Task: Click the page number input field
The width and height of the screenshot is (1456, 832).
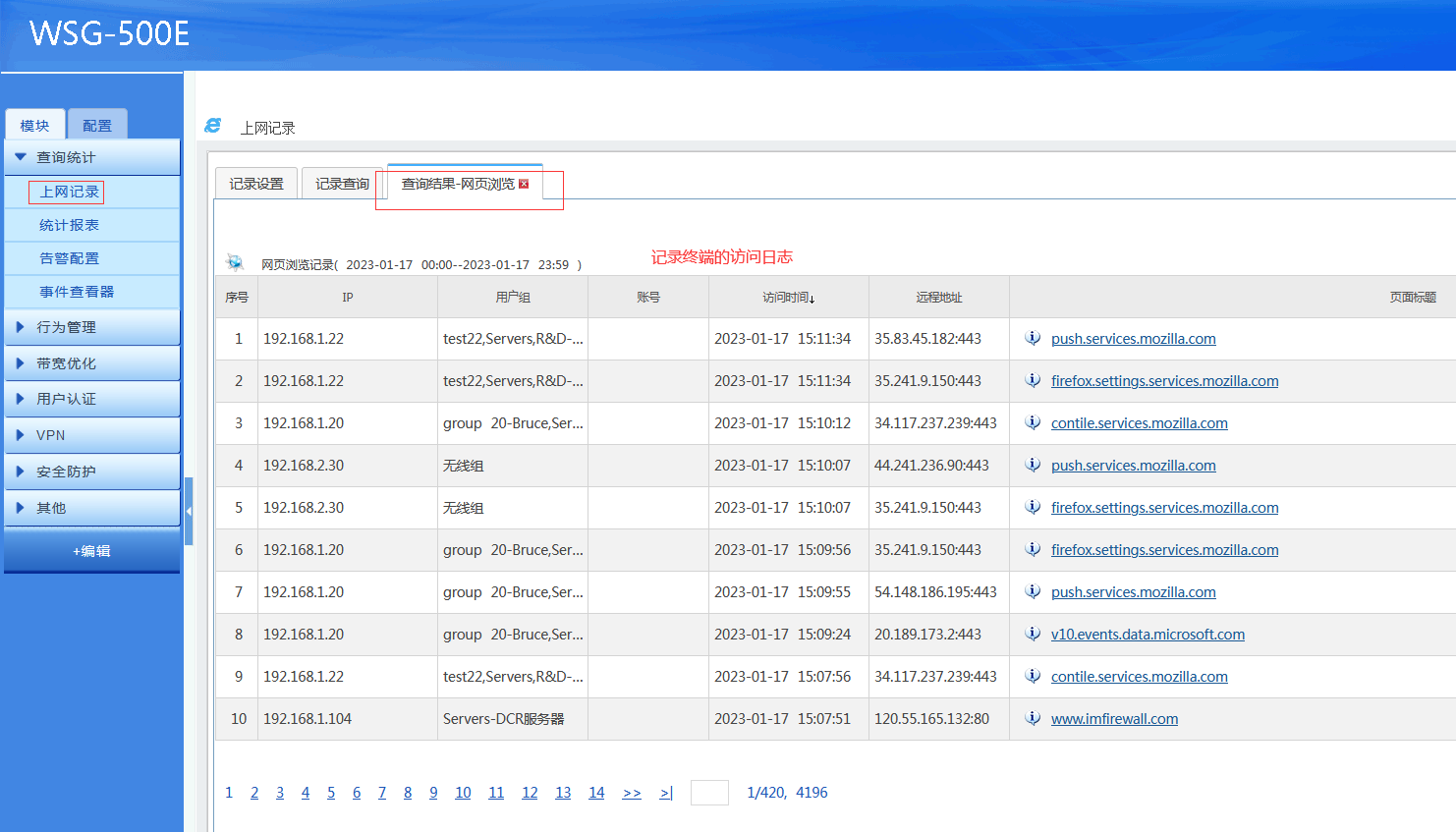Action: (709, 793)
